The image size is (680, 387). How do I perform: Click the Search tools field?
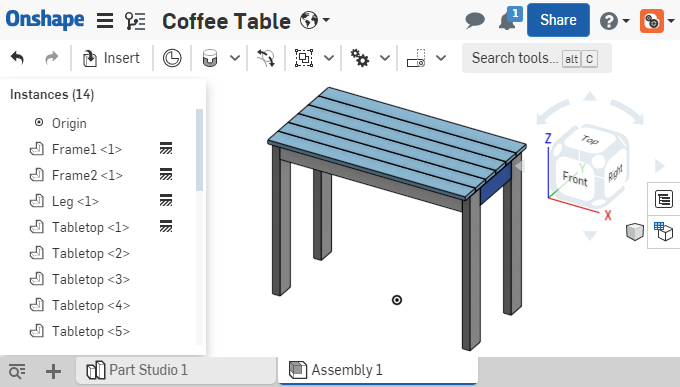(x=536, y=58)
